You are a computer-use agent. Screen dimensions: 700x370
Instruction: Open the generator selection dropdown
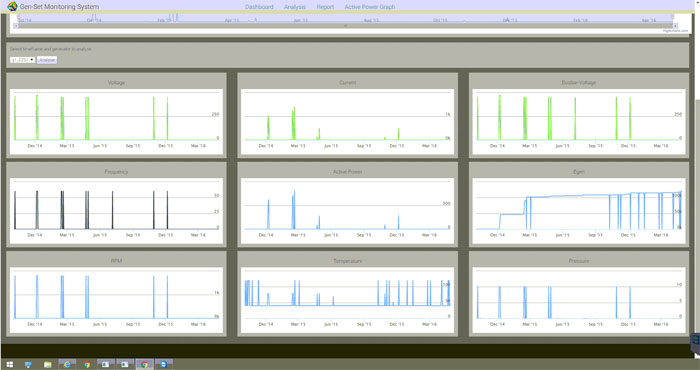[x=22, y=60]
